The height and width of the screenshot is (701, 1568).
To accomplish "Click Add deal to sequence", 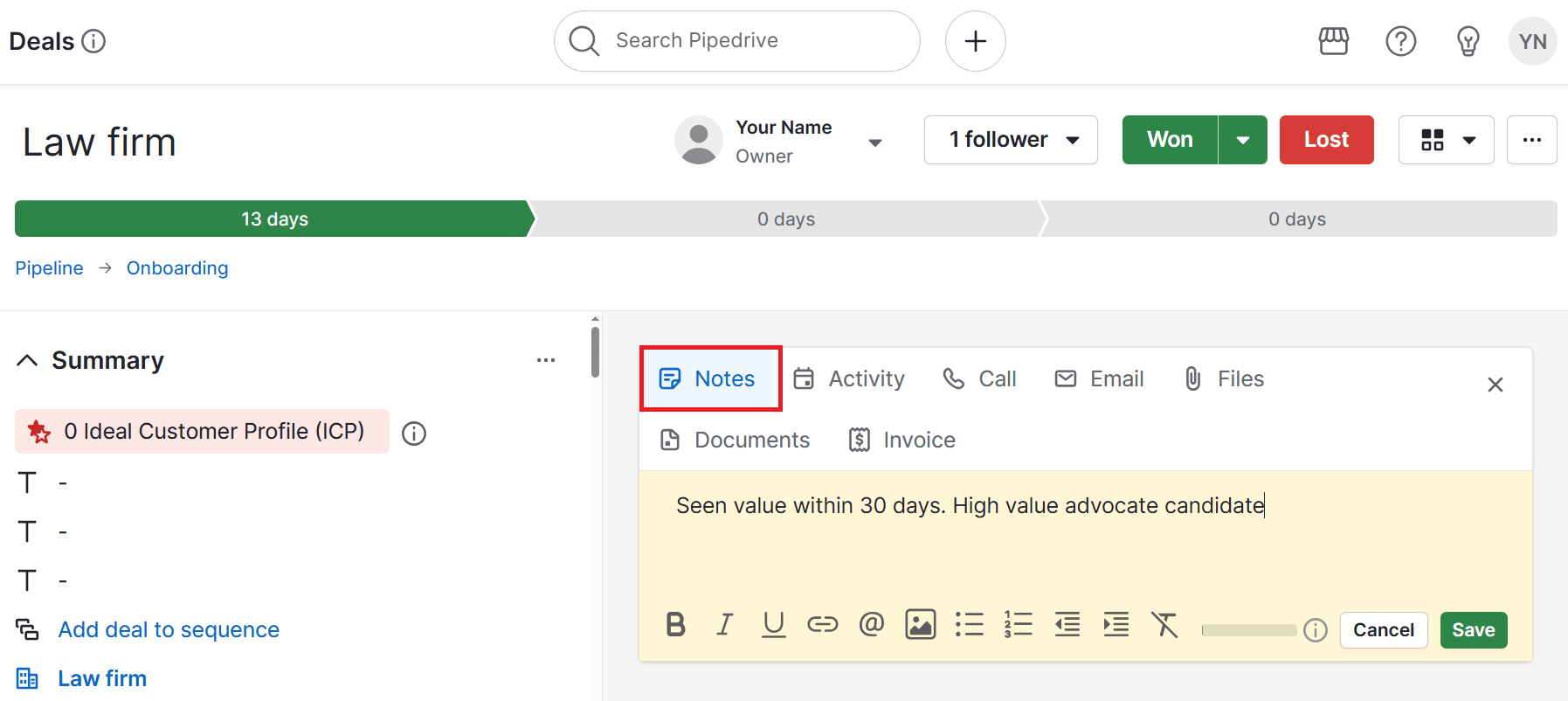I will [x=169, y=629].
